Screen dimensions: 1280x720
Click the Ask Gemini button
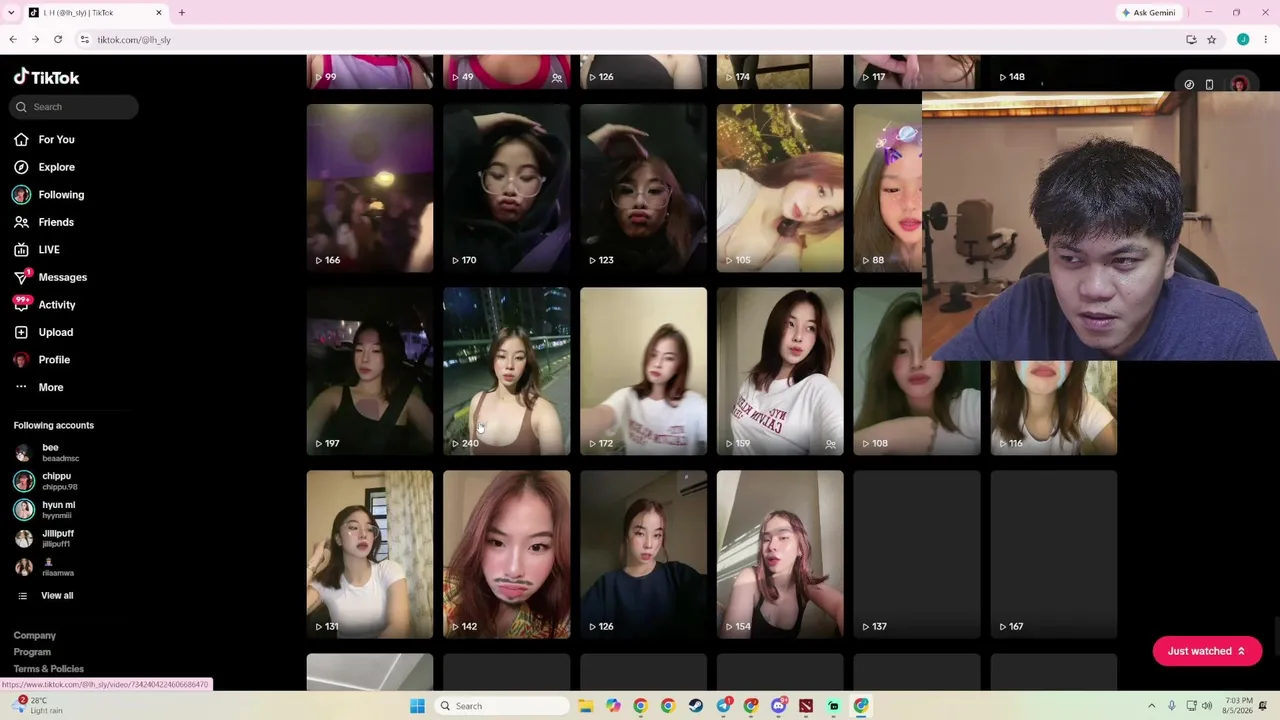1148,13
